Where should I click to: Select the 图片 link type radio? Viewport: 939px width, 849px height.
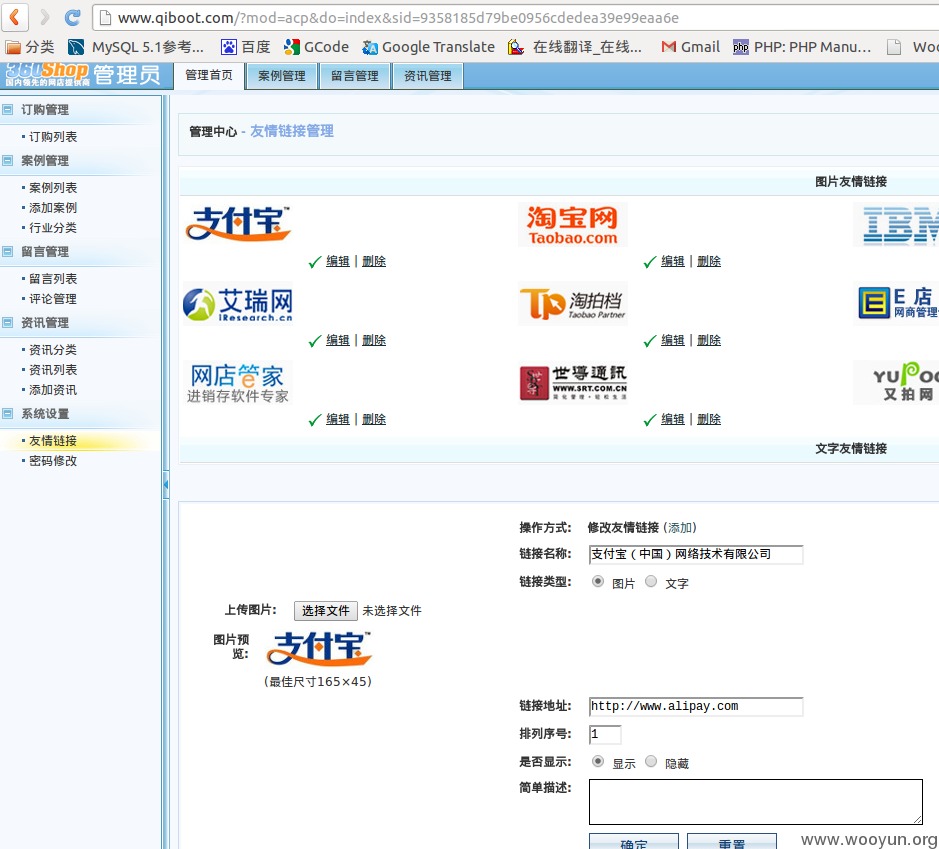coord(598,581)
